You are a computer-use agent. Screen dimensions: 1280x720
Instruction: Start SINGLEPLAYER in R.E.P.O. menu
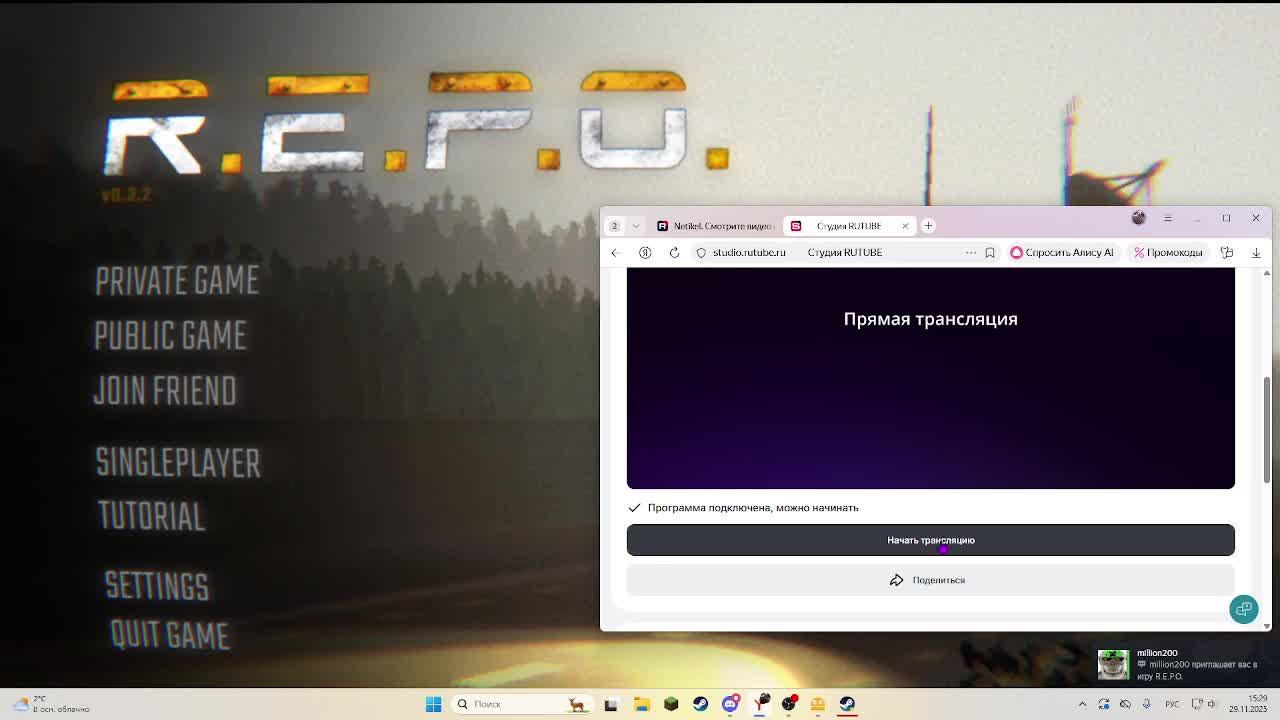click(x=178, y=463)
